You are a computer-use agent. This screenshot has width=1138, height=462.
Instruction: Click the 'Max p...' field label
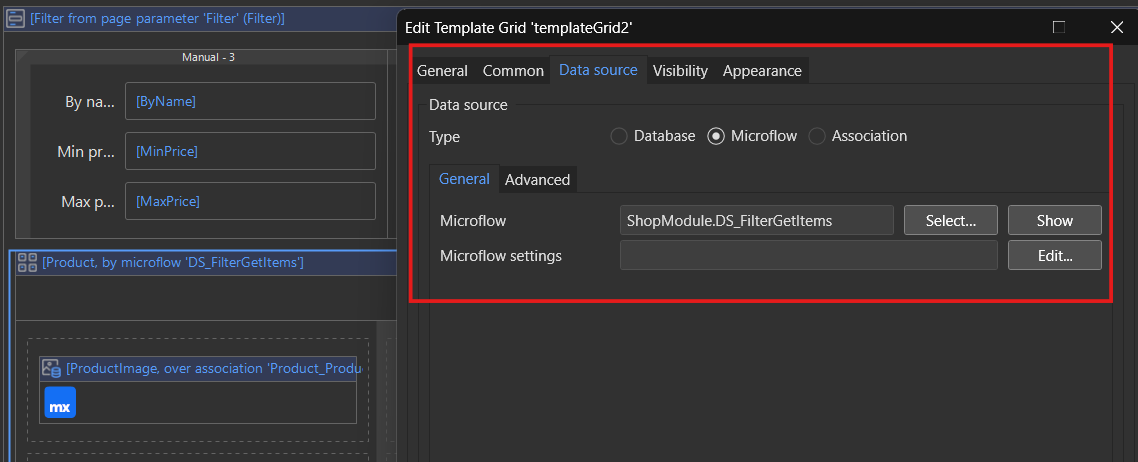click(89, 202)
